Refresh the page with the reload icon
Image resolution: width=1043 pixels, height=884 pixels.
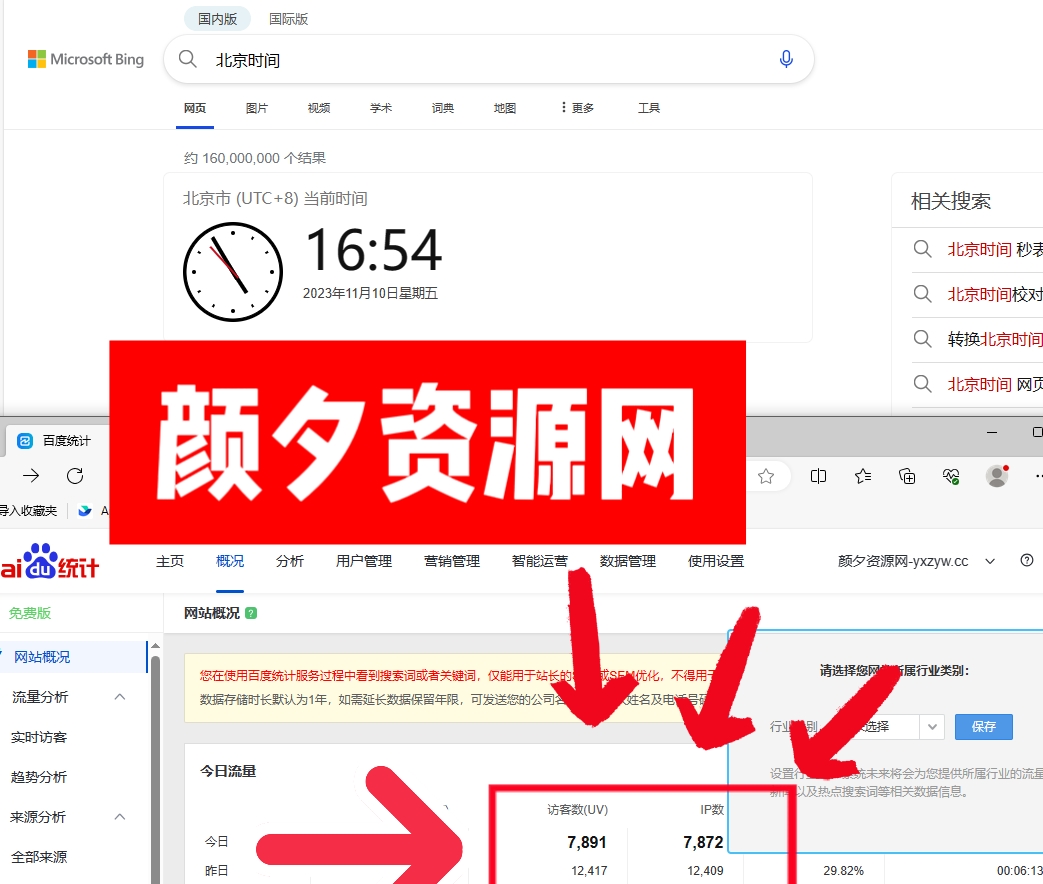coord(75,476)
